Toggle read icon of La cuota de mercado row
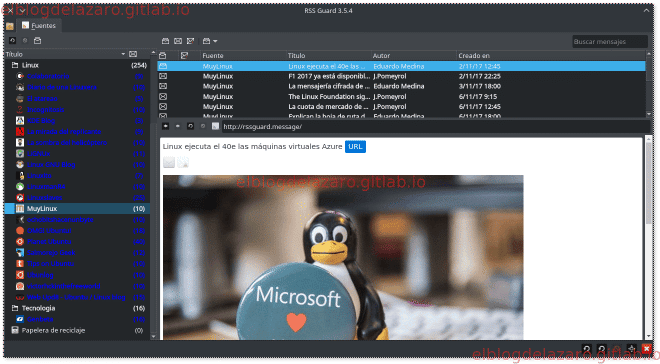 click(163, 106)
